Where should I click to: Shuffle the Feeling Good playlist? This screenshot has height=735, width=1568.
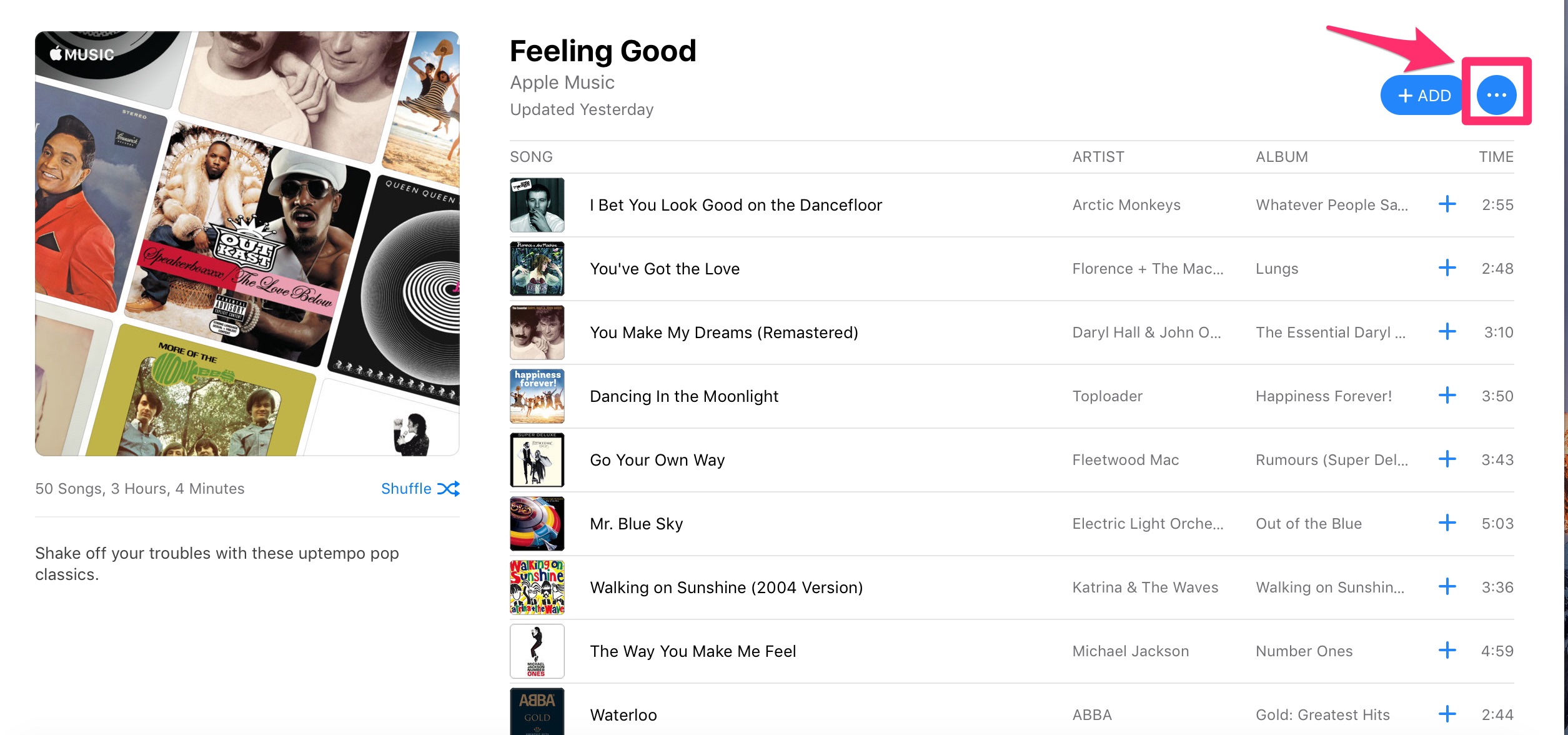pyautogui.click(x=420, y=489)
